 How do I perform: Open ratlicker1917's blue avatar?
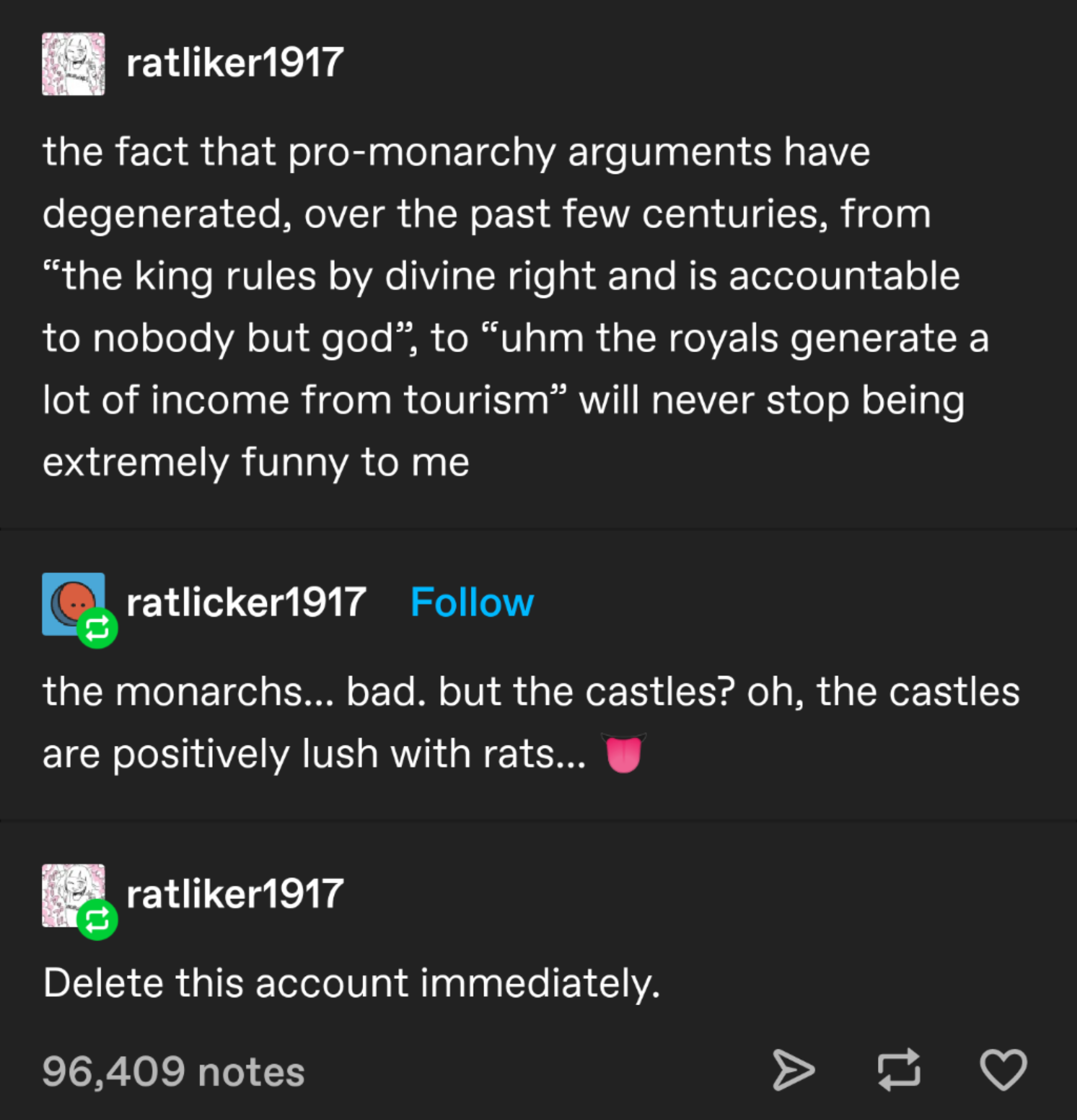click(68, 600)
